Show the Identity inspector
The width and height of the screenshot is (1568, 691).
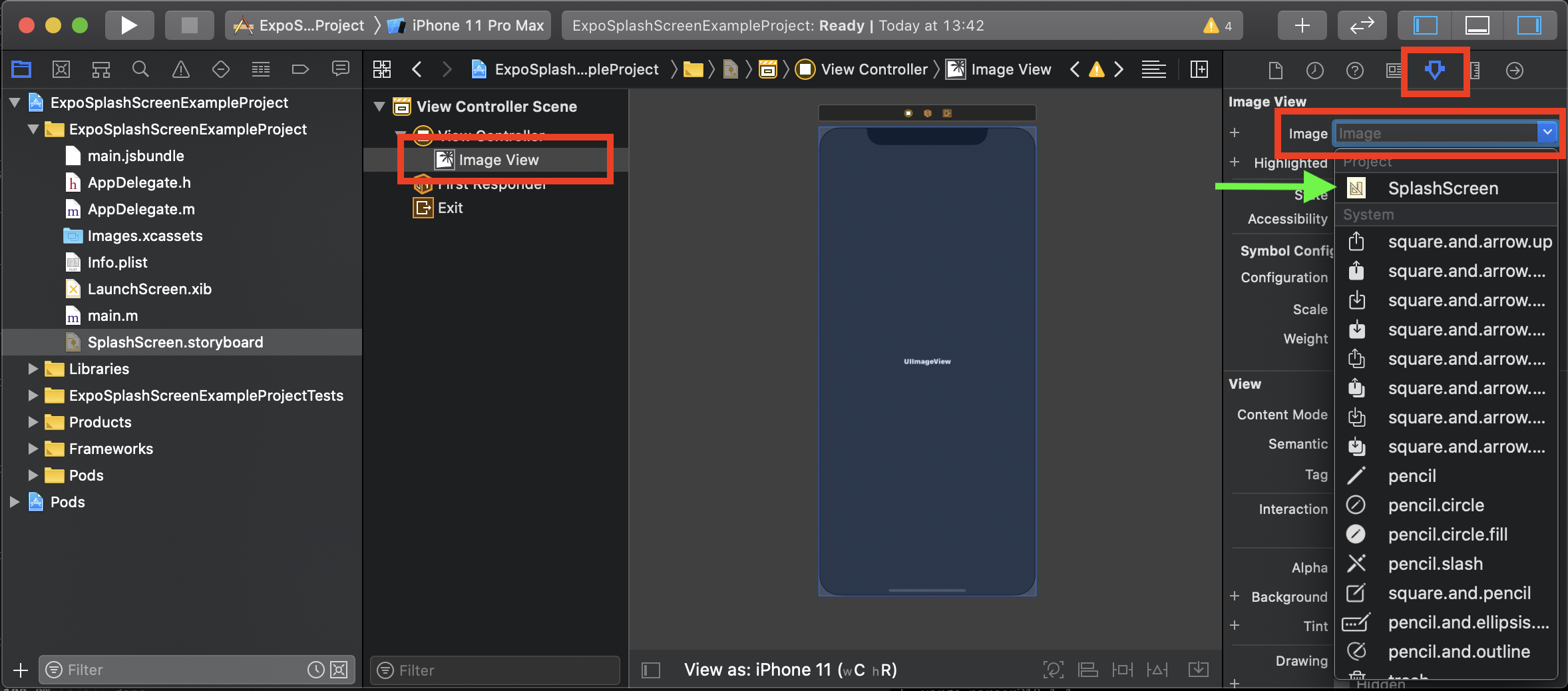[x=1394, y=70]
